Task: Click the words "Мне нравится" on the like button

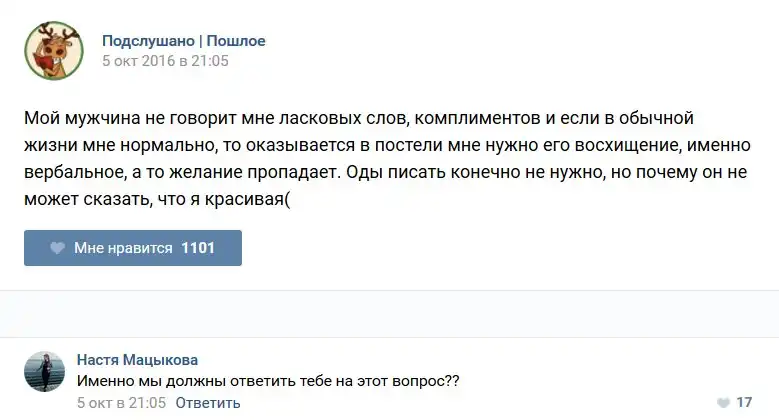Action: pyautogui.click(x=123, y=248)
